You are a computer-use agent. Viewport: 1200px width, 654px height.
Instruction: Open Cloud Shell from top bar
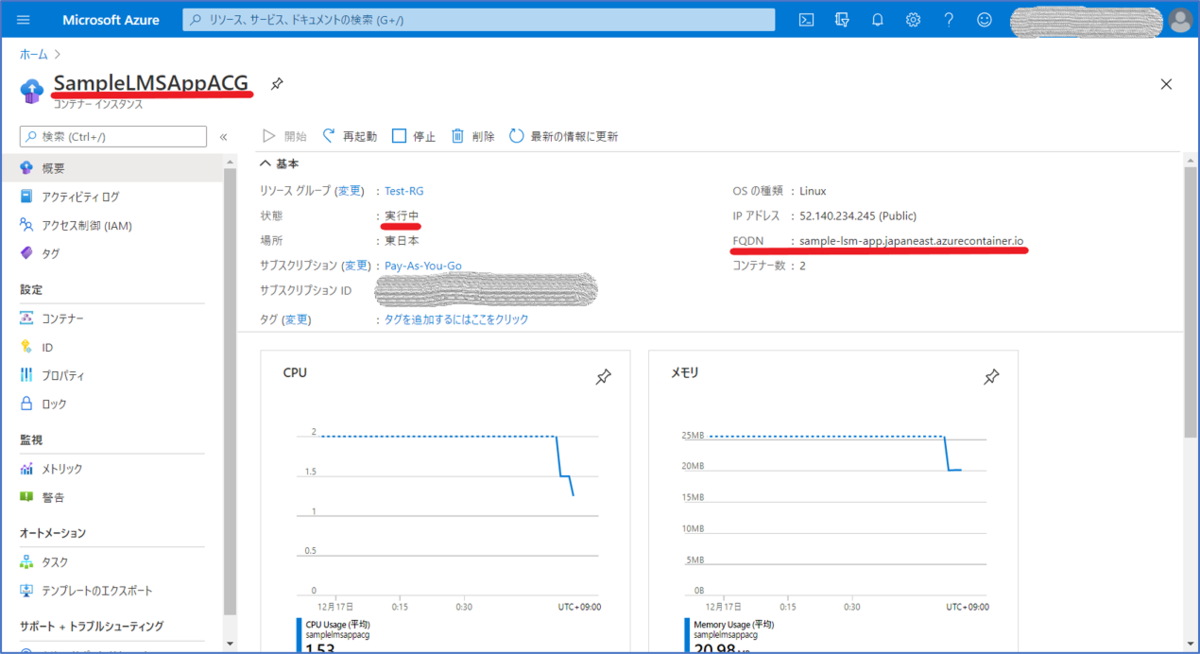click(x=806, y=20)
